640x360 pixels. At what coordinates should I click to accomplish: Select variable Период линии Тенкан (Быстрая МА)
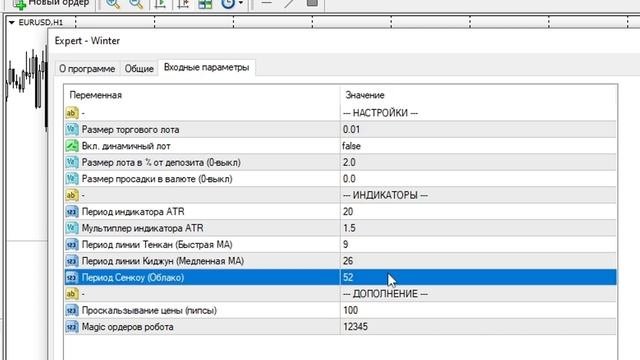[157, 244]
